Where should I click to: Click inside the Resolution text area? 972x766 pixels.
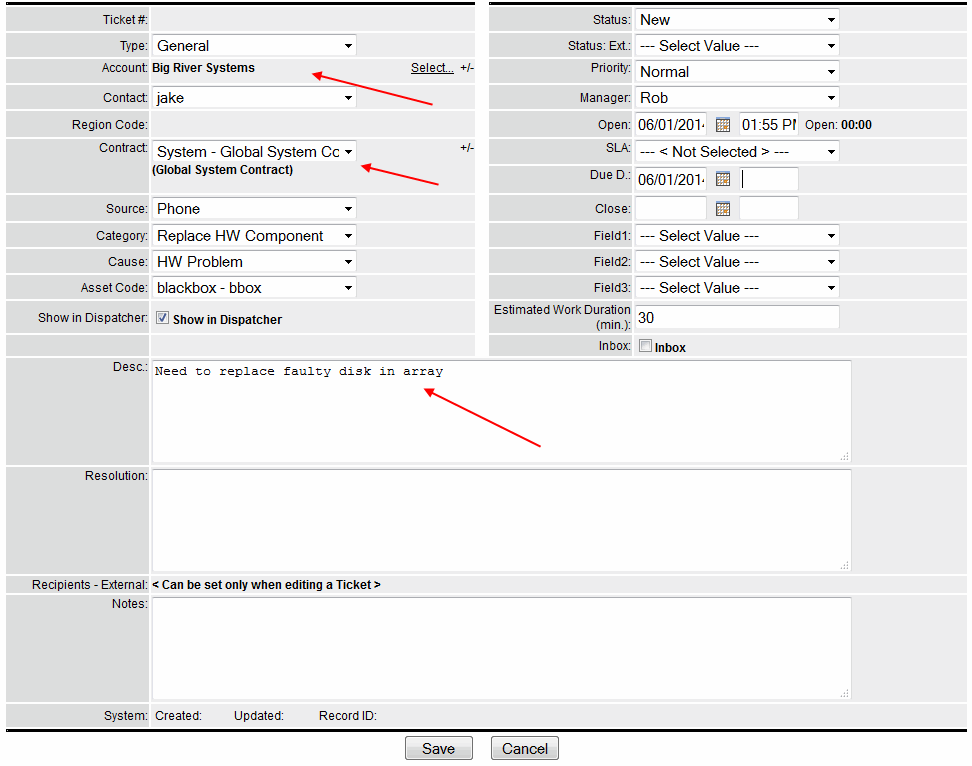(x=500, y=519)
